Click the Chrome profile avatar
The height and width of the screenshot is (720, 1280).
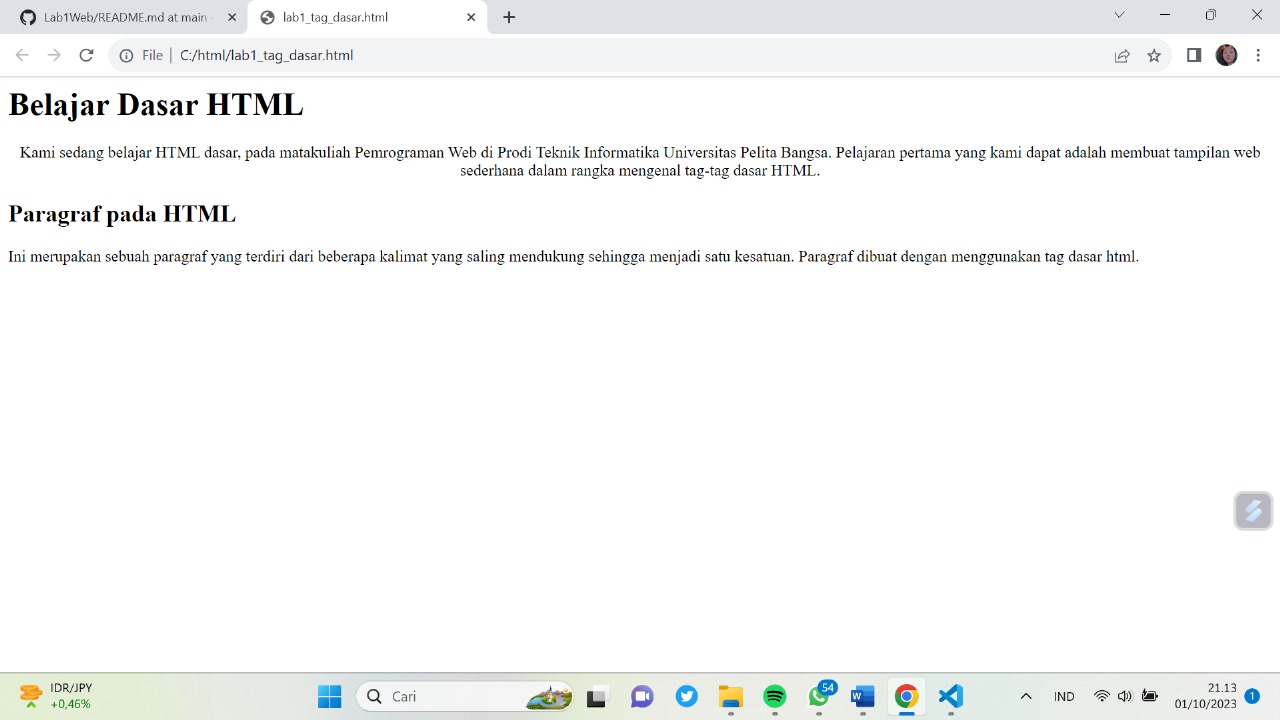coord(1226,55)
